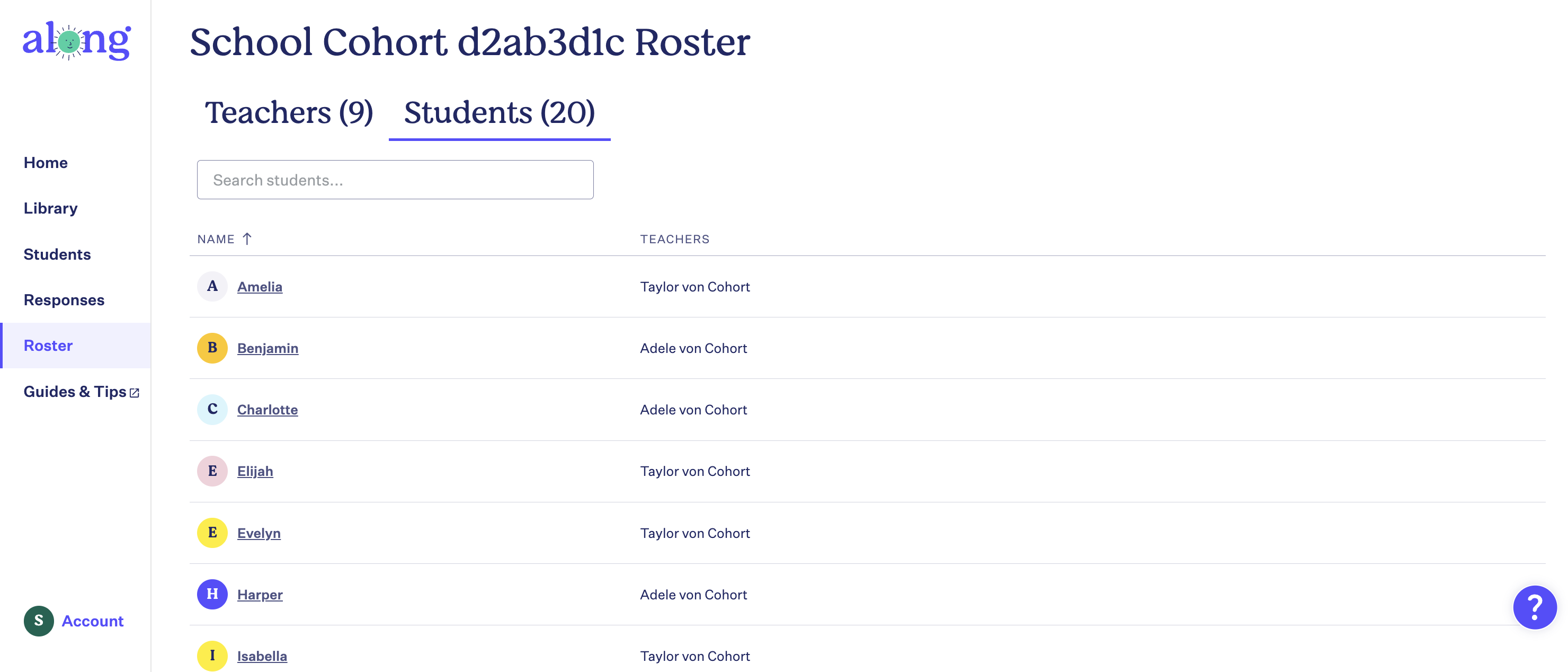1568x672 pixels.
Task: Open Evelyn's student profile link
Action: 259,533
